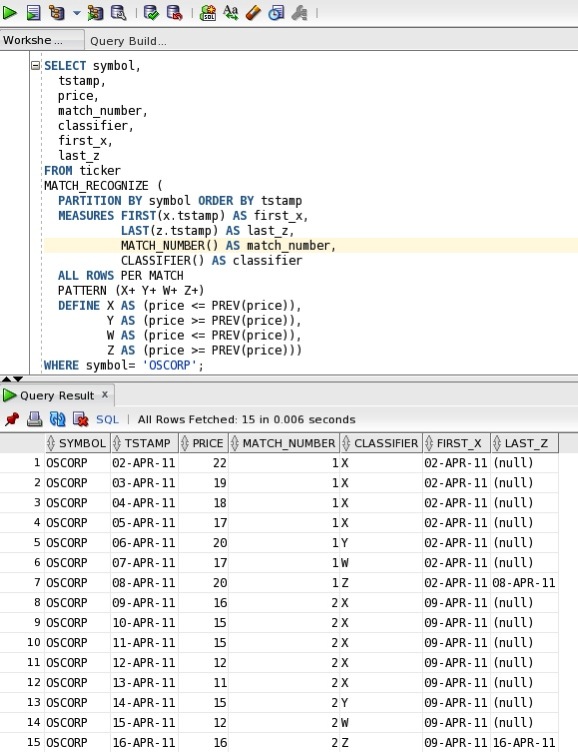Click the Explain Plan icon
The width and height of the screenshot is (578, 752).
(57, 12)
